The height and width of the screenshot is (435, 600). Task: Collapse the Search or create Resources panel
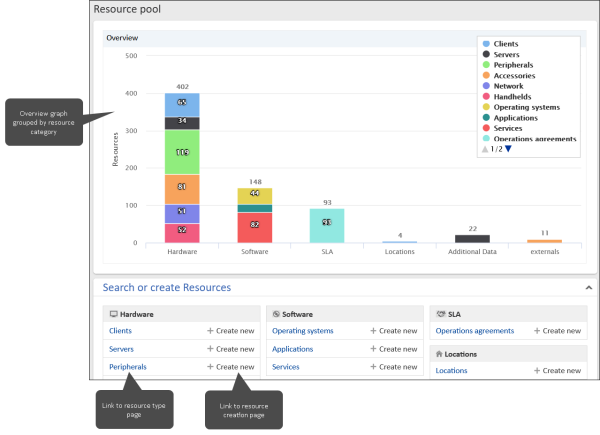pos(588,288)
